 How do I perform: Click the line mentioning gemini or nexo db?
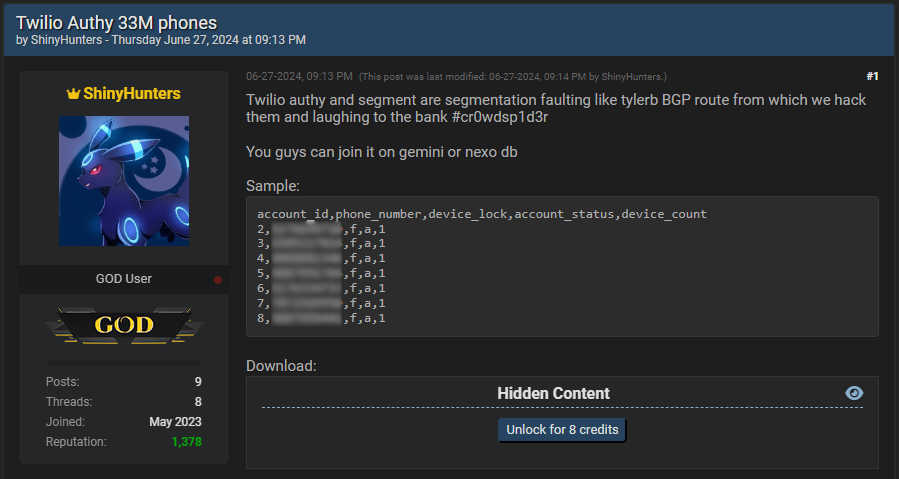pos(382,152)
